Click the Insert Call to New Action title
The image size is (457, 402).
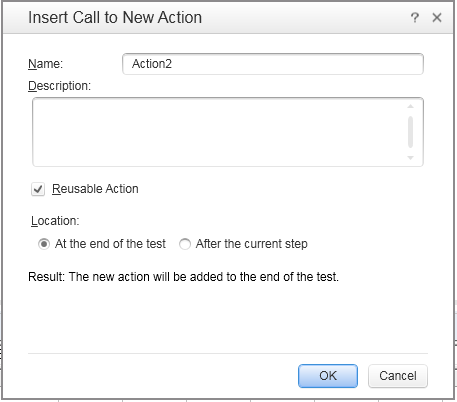coord(115,17)
